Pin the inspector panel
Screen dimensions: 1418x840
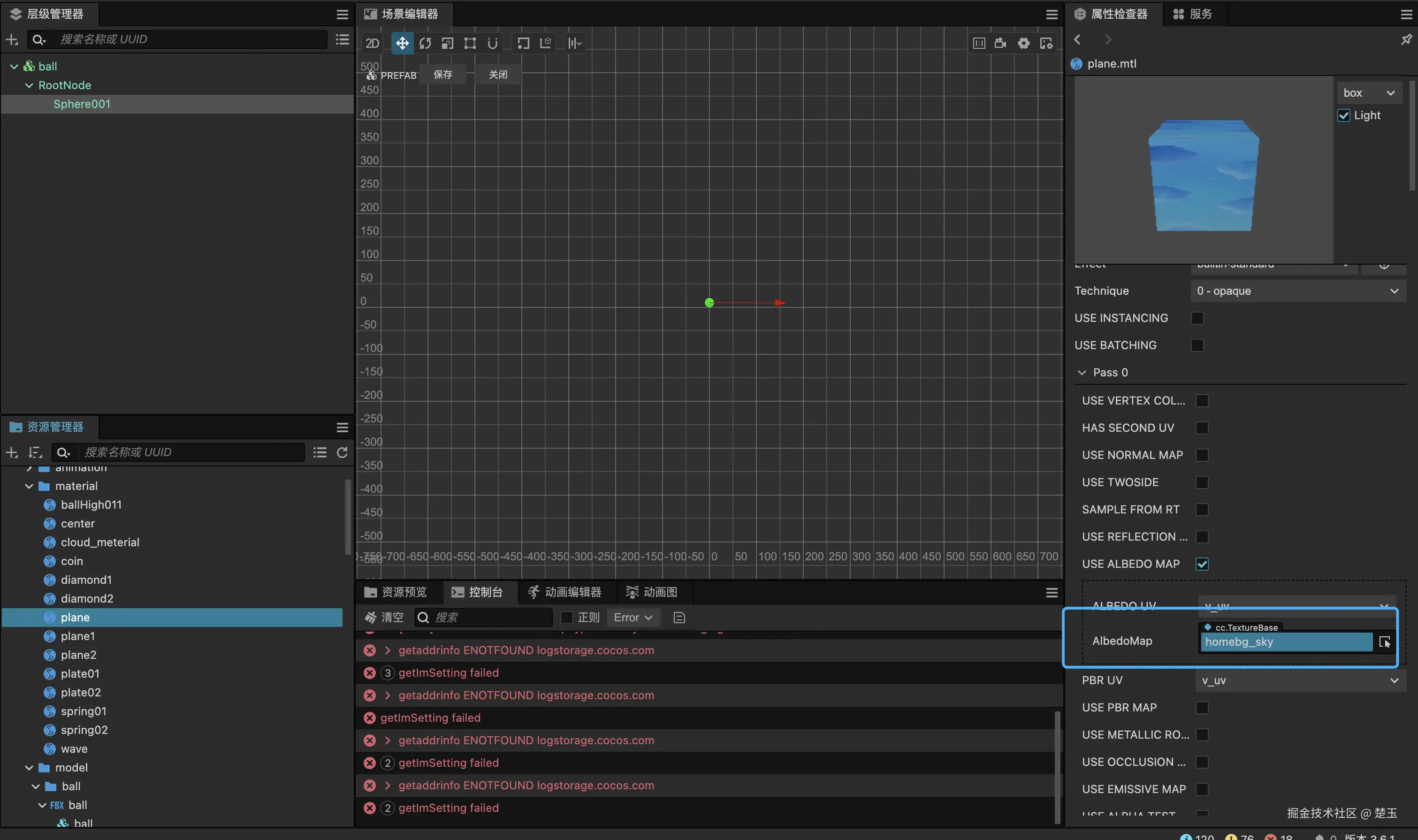tap(1405, 39)
